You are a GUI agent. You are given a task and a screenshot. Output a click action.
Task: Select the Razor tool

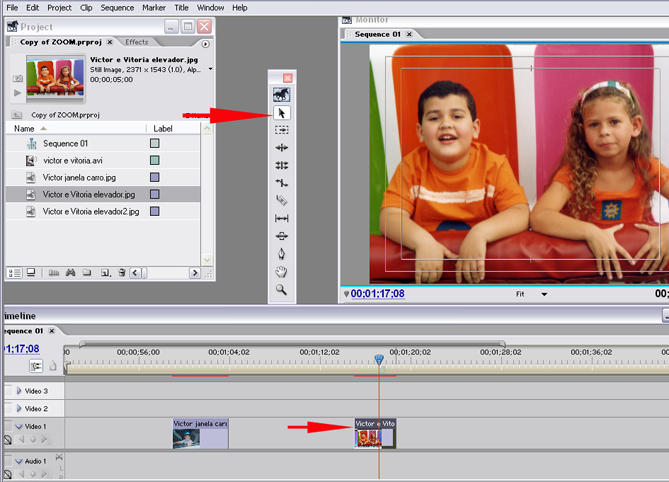(282, 200)
